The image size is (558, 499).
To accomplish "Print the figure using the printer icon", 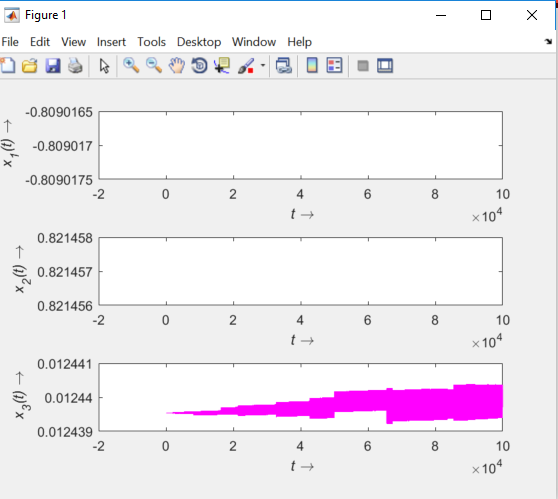I will [75, 66].
